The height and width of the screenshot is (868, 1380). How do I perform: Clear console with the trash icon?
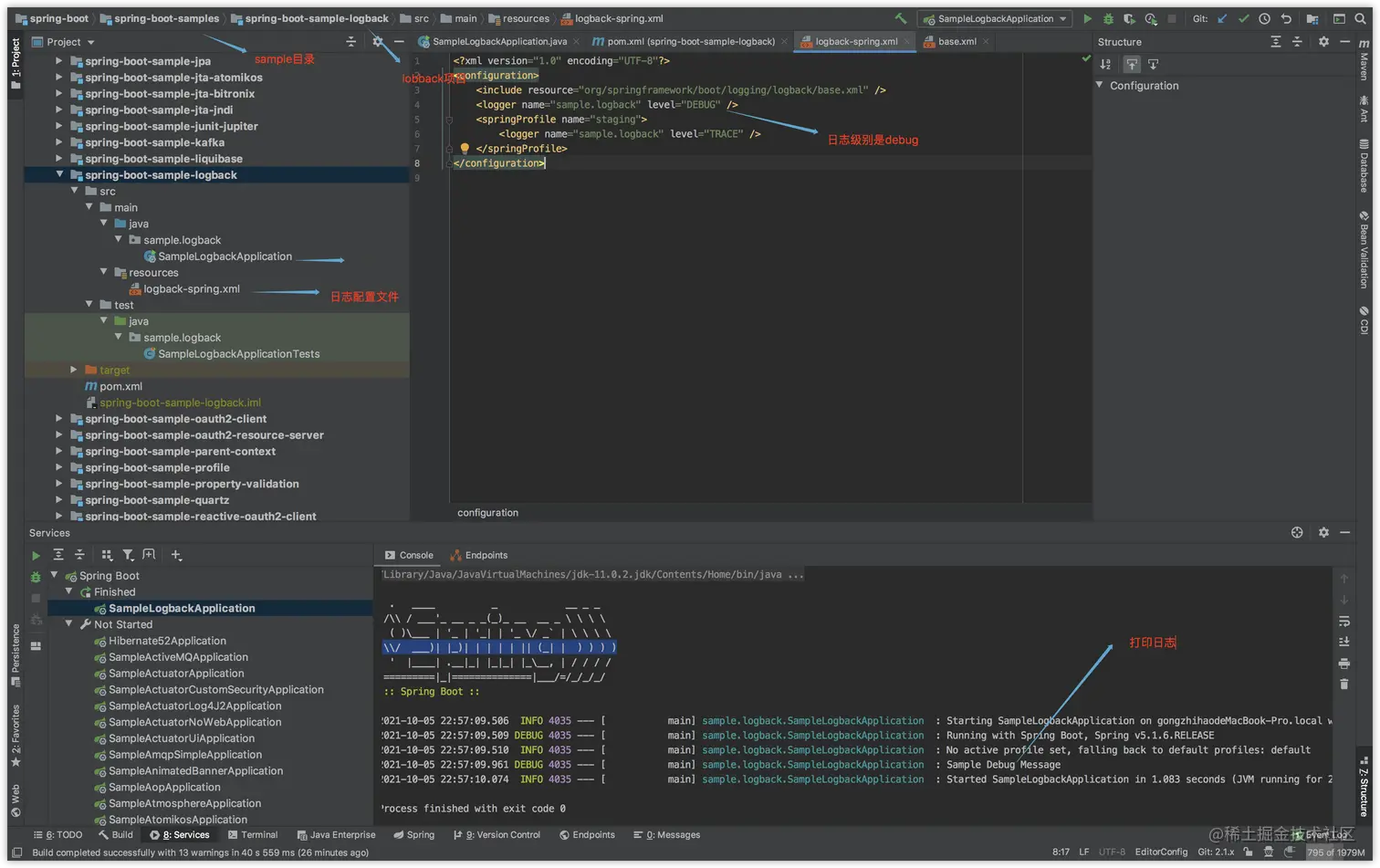click(1344, 684)
